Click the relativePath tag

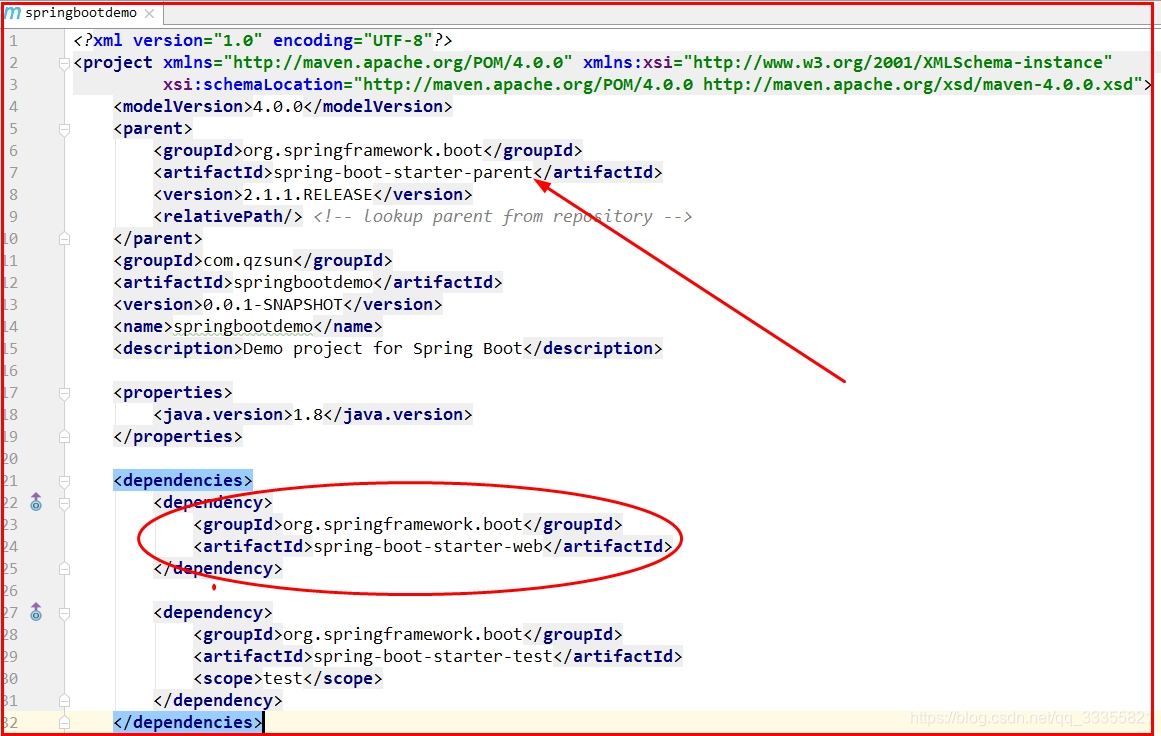click(x=228, y=216)
